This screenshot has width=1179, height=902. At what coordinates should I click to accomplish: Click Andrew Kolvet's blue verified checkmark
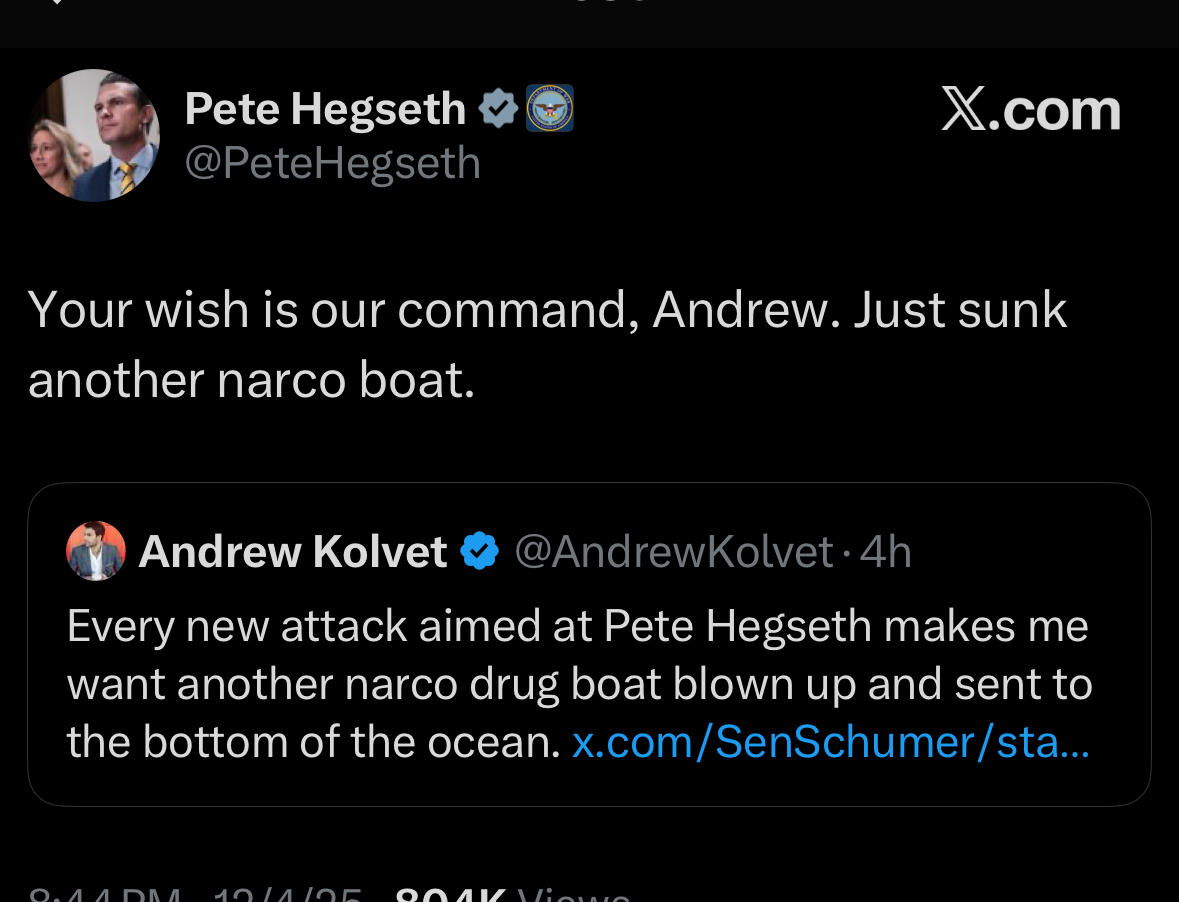pyautogui.click(x=480, y=551)
